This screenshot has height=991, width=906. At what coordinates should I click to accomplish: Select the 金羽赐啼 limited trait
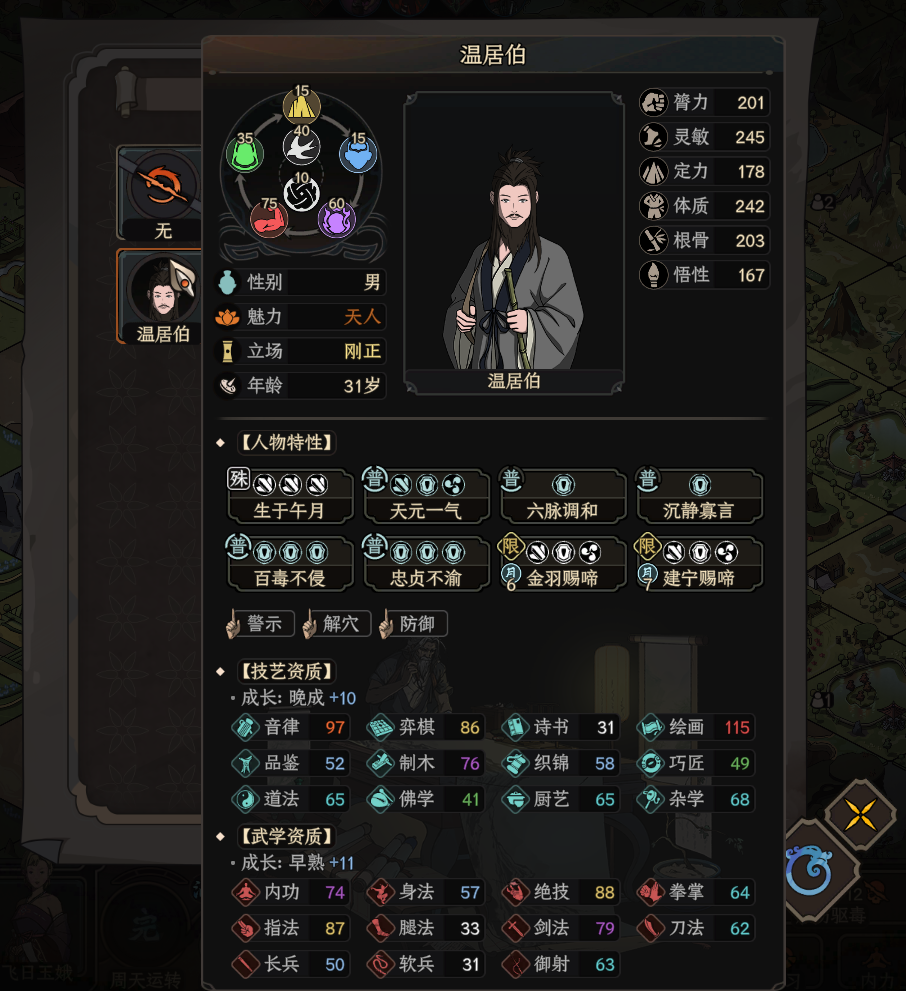[x=562, y=564]
